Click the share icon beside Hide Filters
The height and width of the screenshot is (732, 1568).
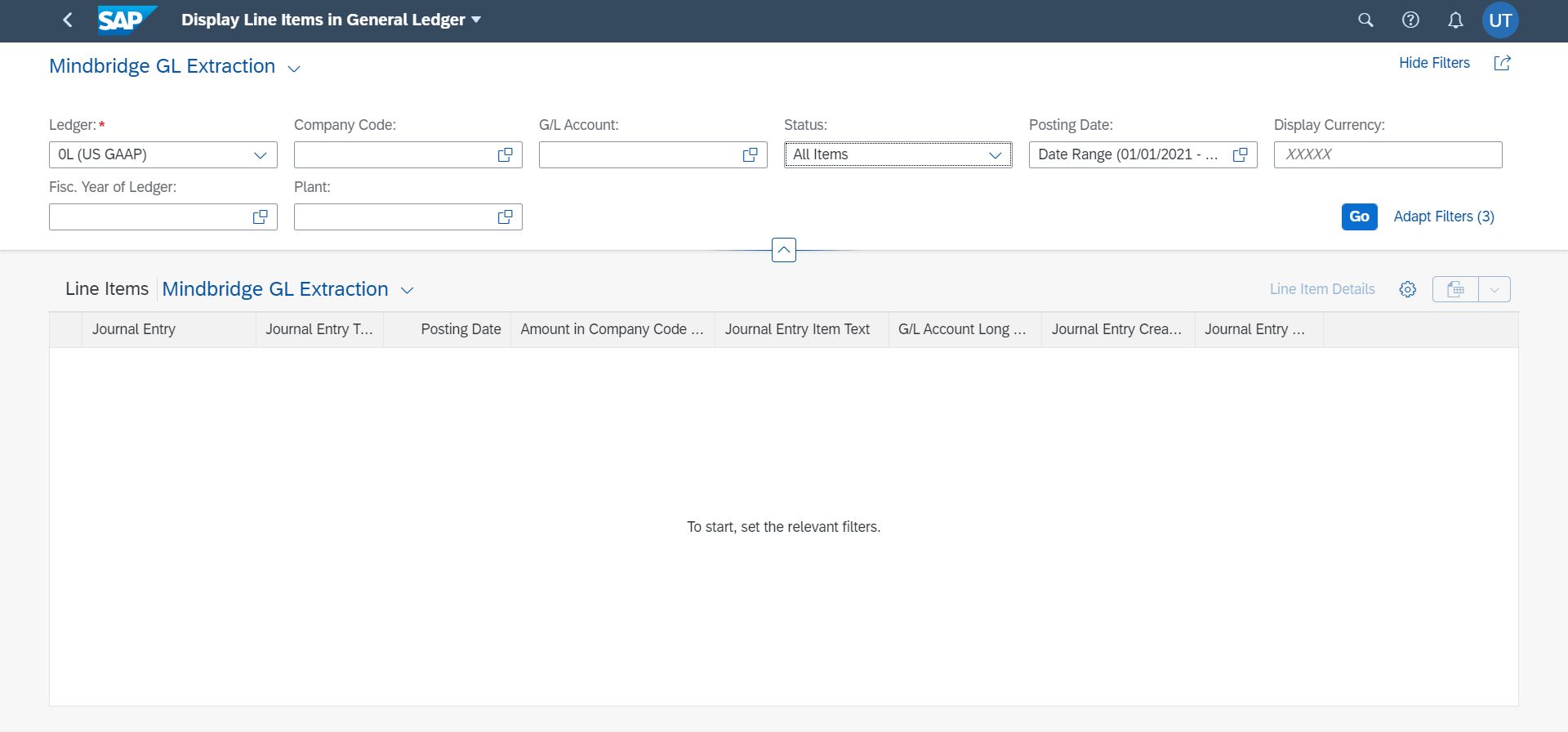(x=1502, y=63)
